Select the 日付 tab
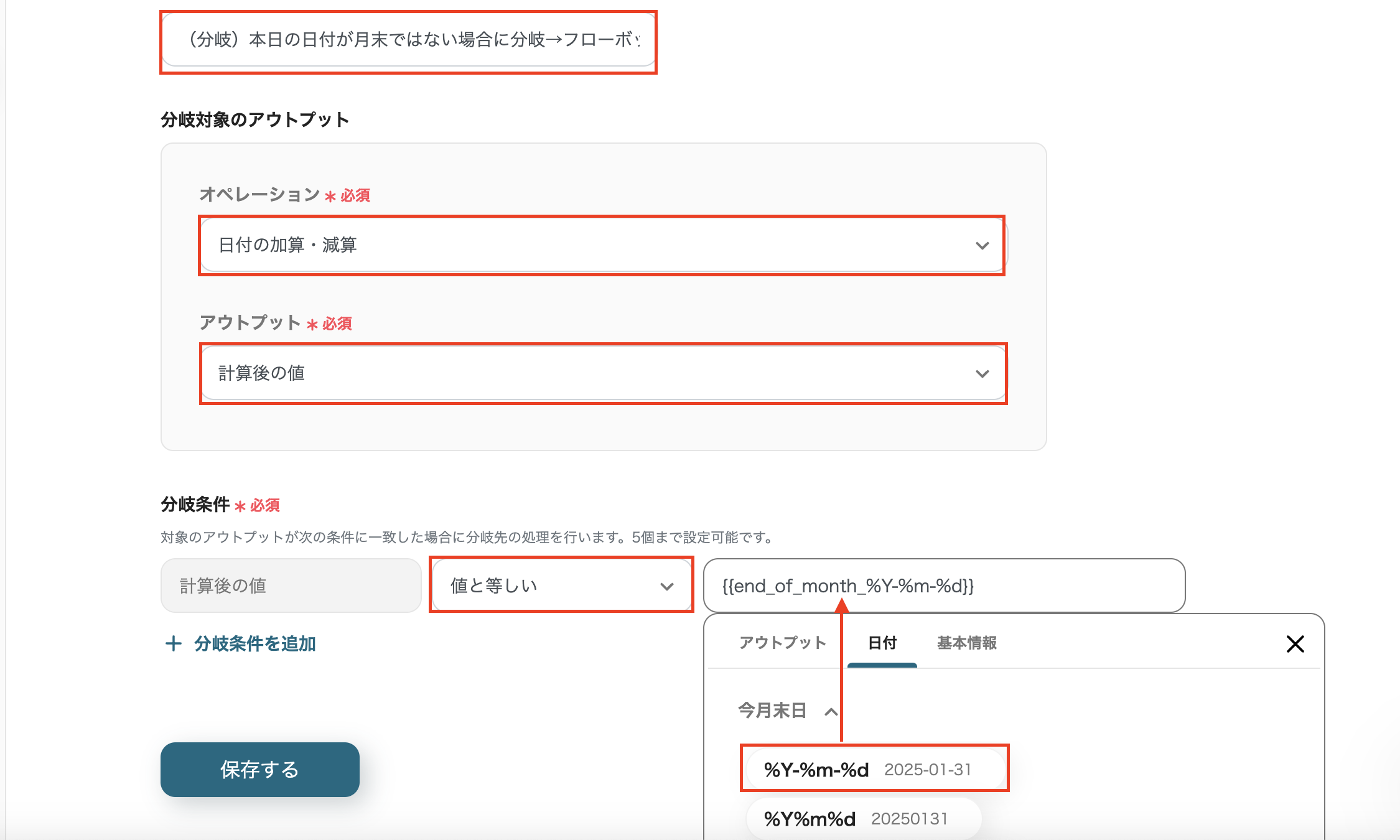 point(882,643)
